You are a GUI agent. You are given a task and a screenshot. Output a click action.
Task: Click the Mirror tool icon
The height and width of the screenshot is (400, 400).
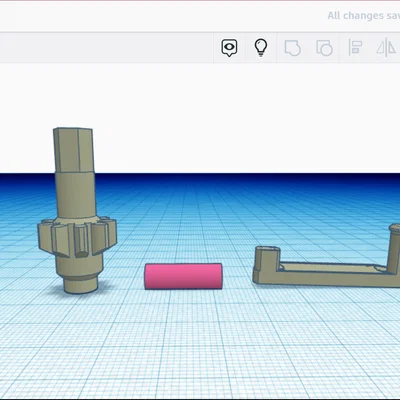pyautogui.click(x=387, y=47)
